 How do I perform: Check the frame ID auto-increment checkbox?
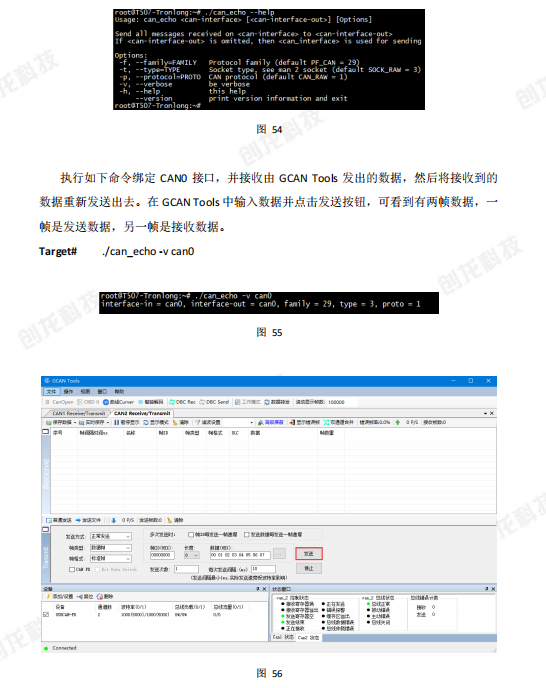[191, 534]
